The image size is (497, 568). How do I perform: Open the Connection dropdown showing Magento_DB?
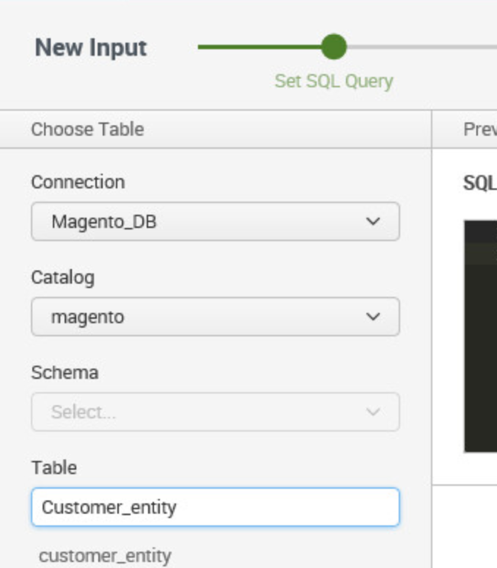(216, 221)
